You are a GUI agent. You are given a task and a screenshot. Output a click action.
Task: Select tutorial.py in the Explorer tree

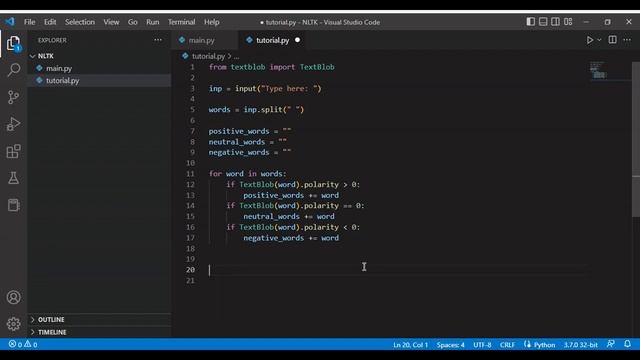(99, 80)
